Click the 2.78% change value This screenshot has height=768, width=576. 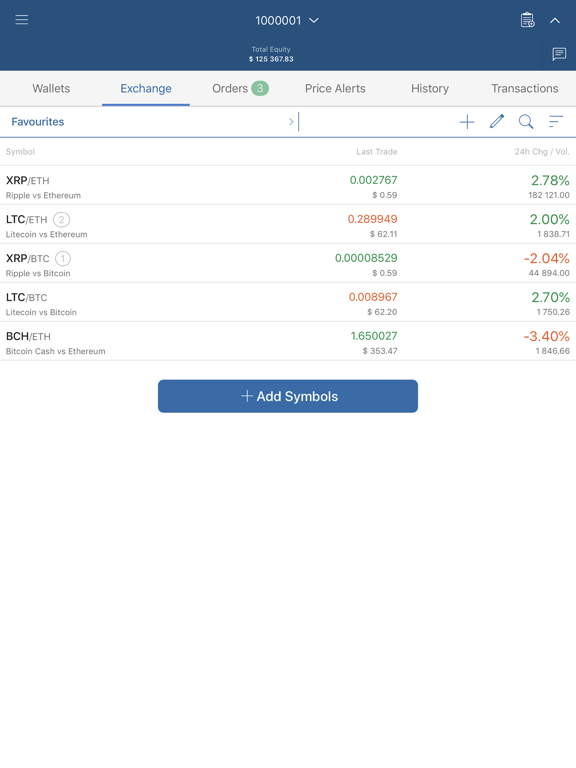click(550, 180)
